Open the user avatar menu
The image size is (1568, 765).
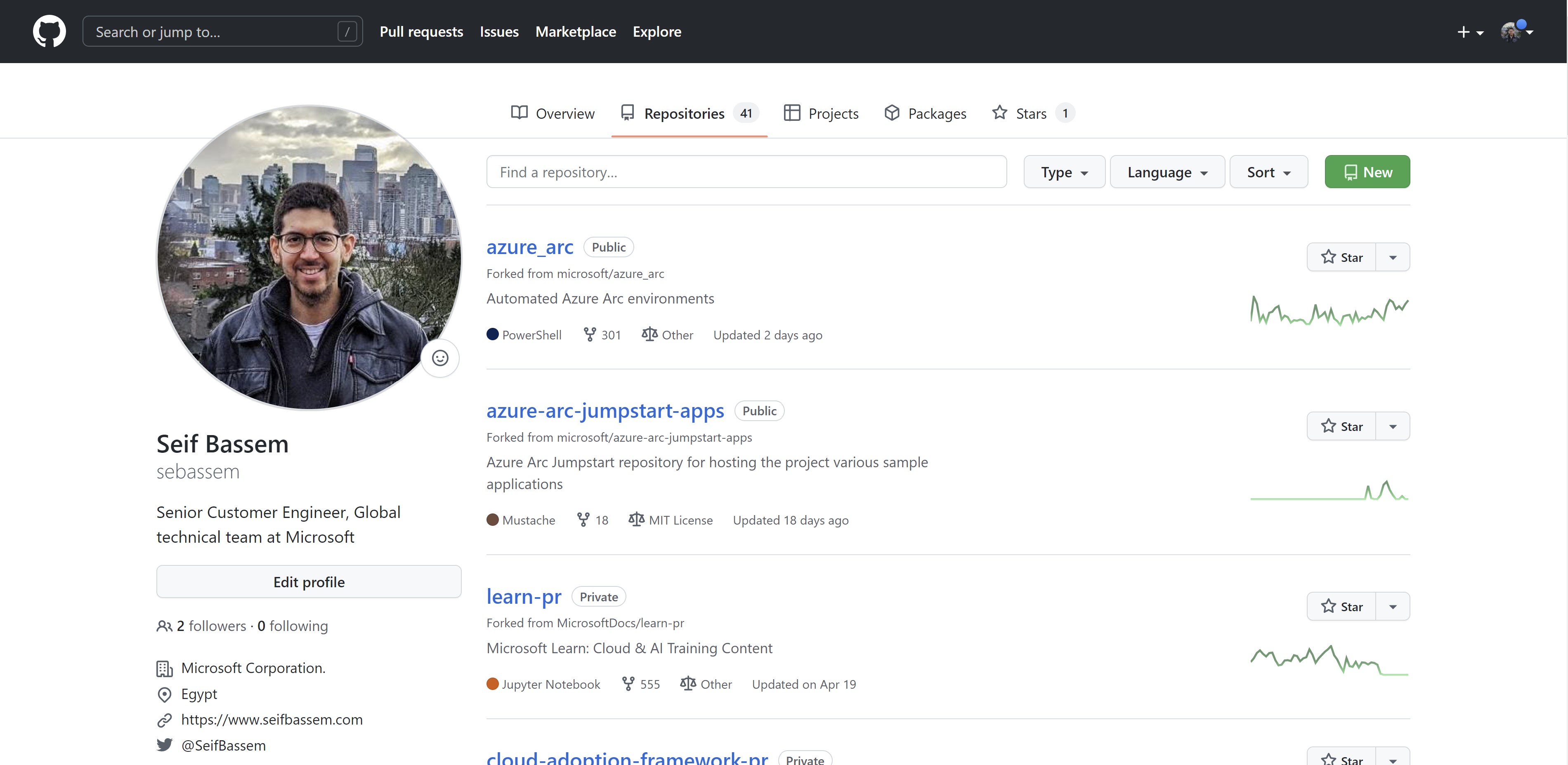click(x=1516, y=31)
